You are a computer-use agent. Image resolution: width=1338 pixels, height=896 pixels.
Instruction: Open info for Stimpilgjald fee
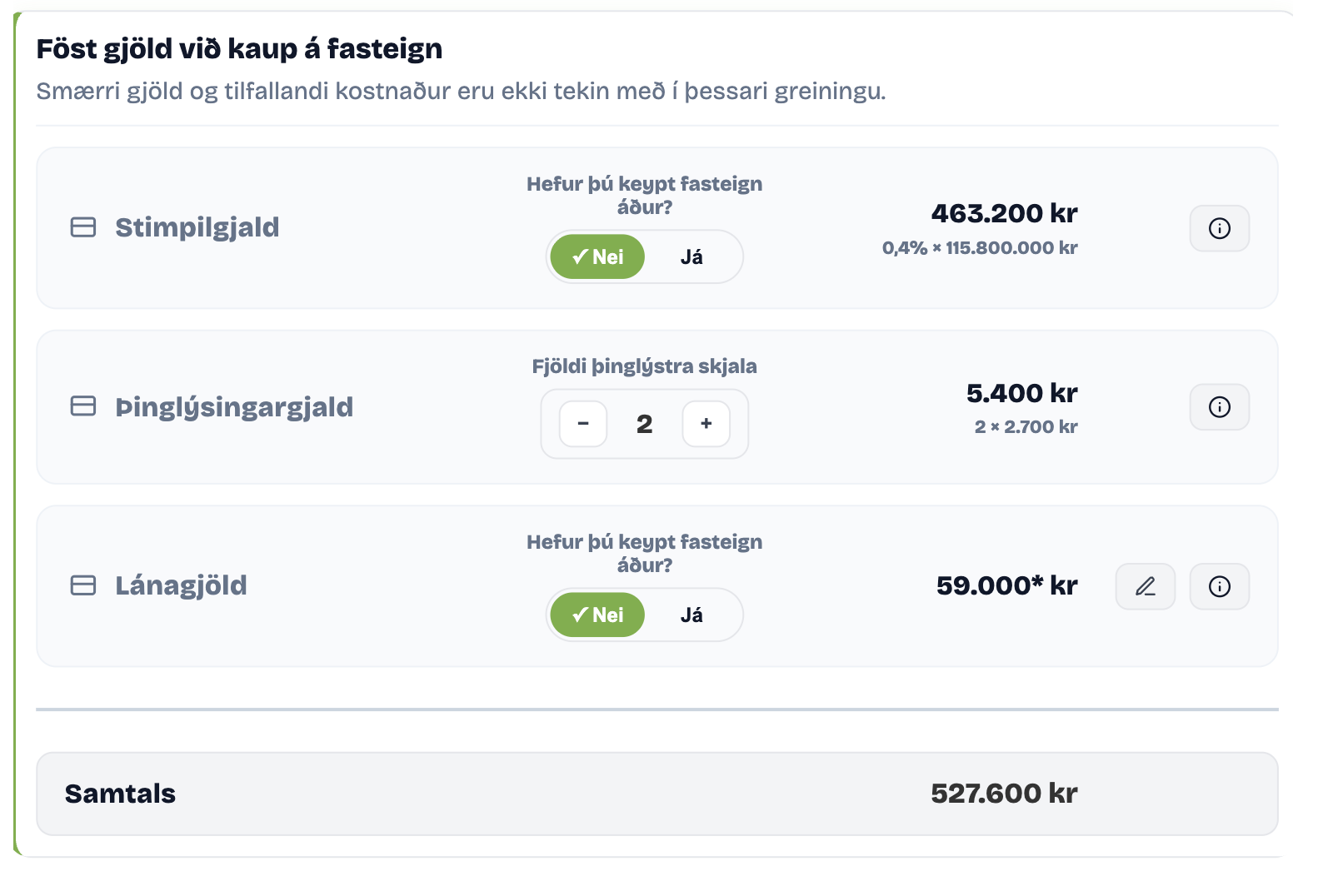point(1219,228)
